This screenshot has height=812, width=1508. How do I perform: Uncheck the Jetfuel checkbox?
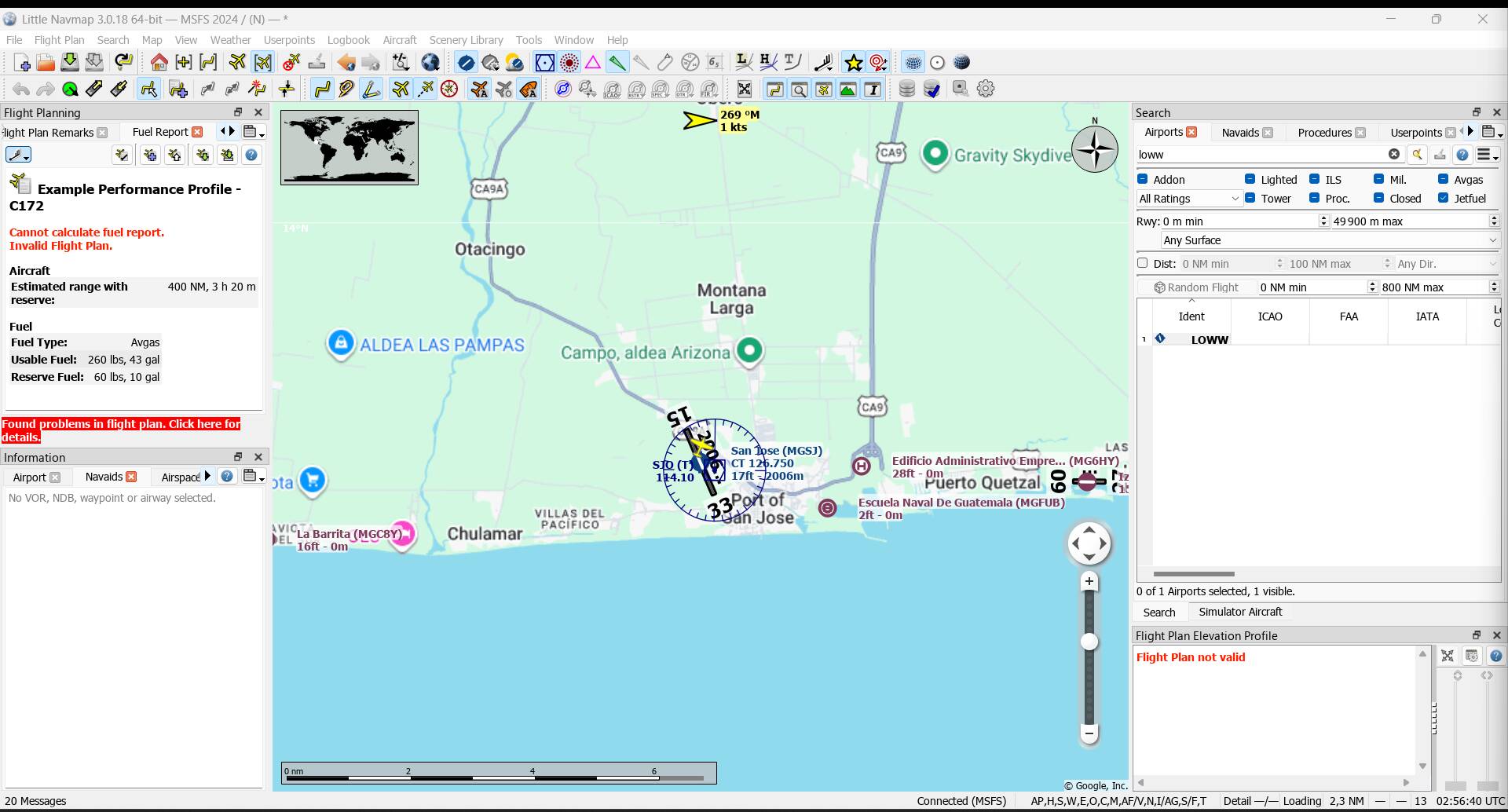pyautogui.click(x=1443, y=198)
